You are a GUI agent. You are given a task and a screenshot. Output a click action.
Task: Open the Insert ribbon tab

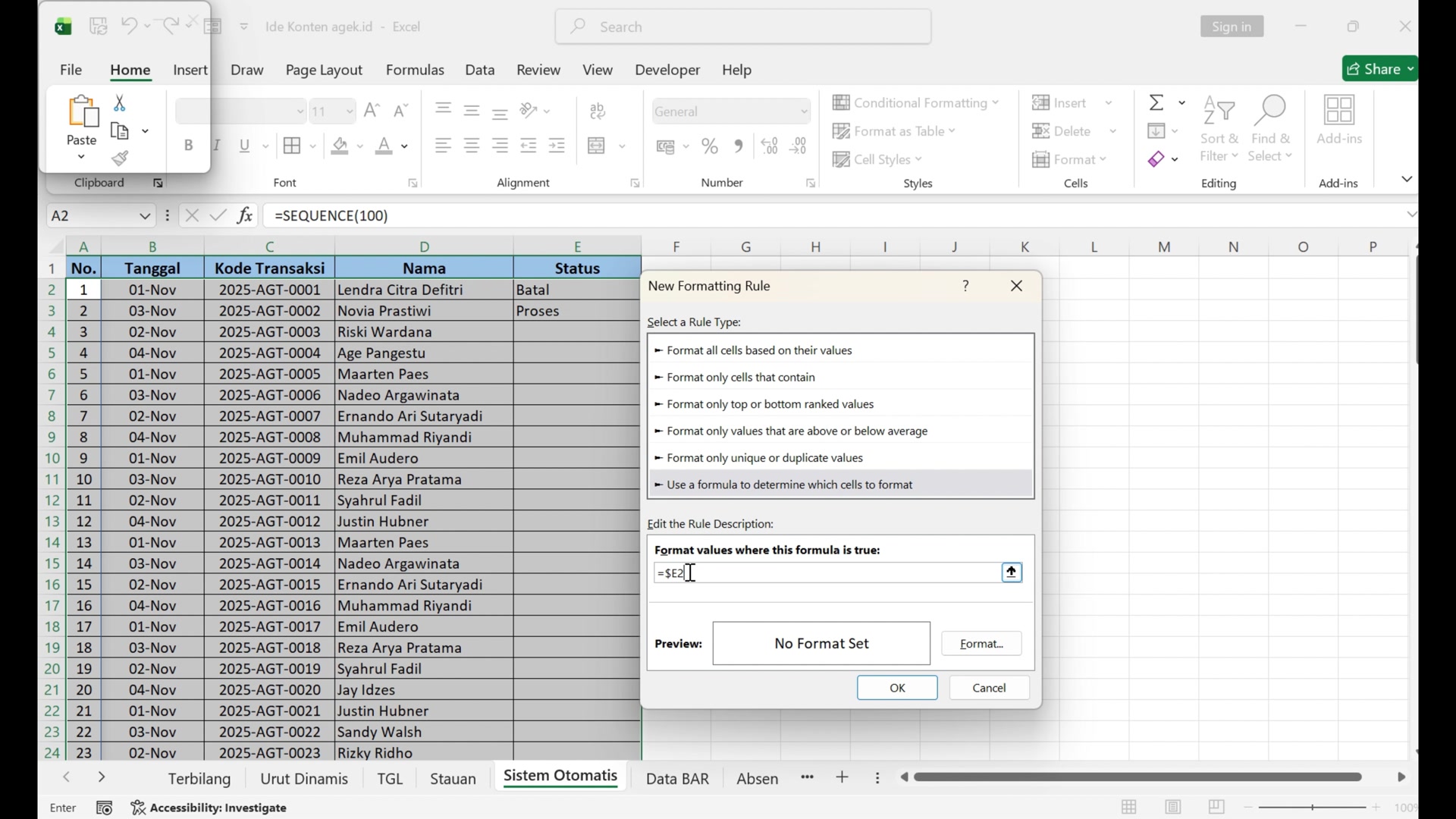(x=190, y=70)
